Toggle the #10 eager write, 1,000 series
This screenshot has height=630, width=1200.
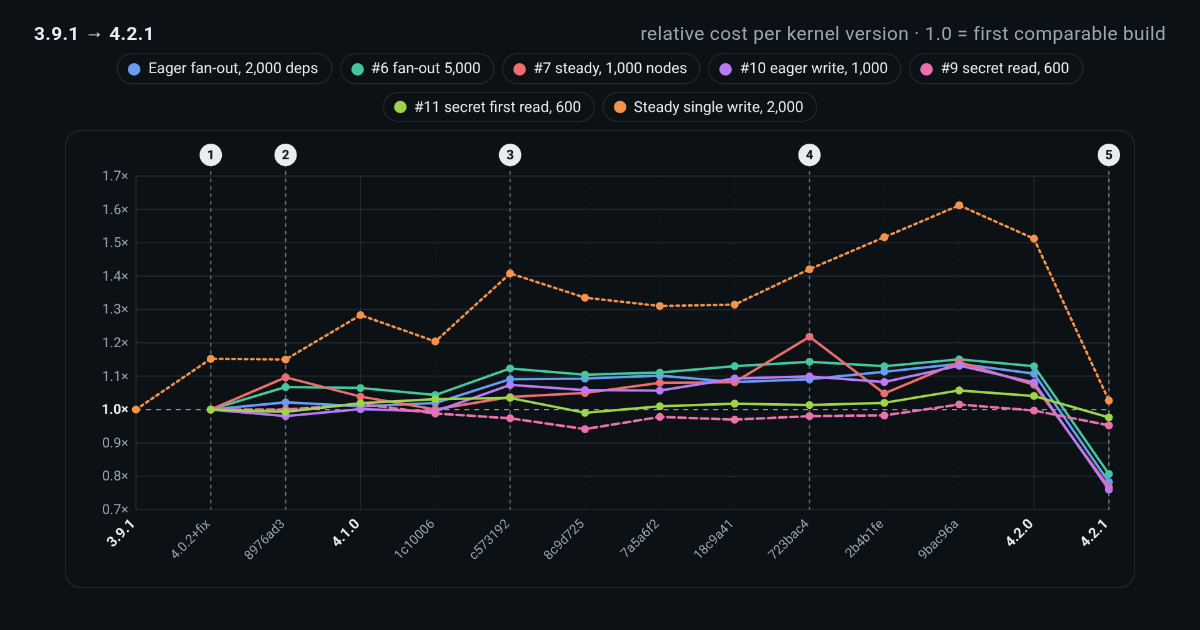click(805, 69)
